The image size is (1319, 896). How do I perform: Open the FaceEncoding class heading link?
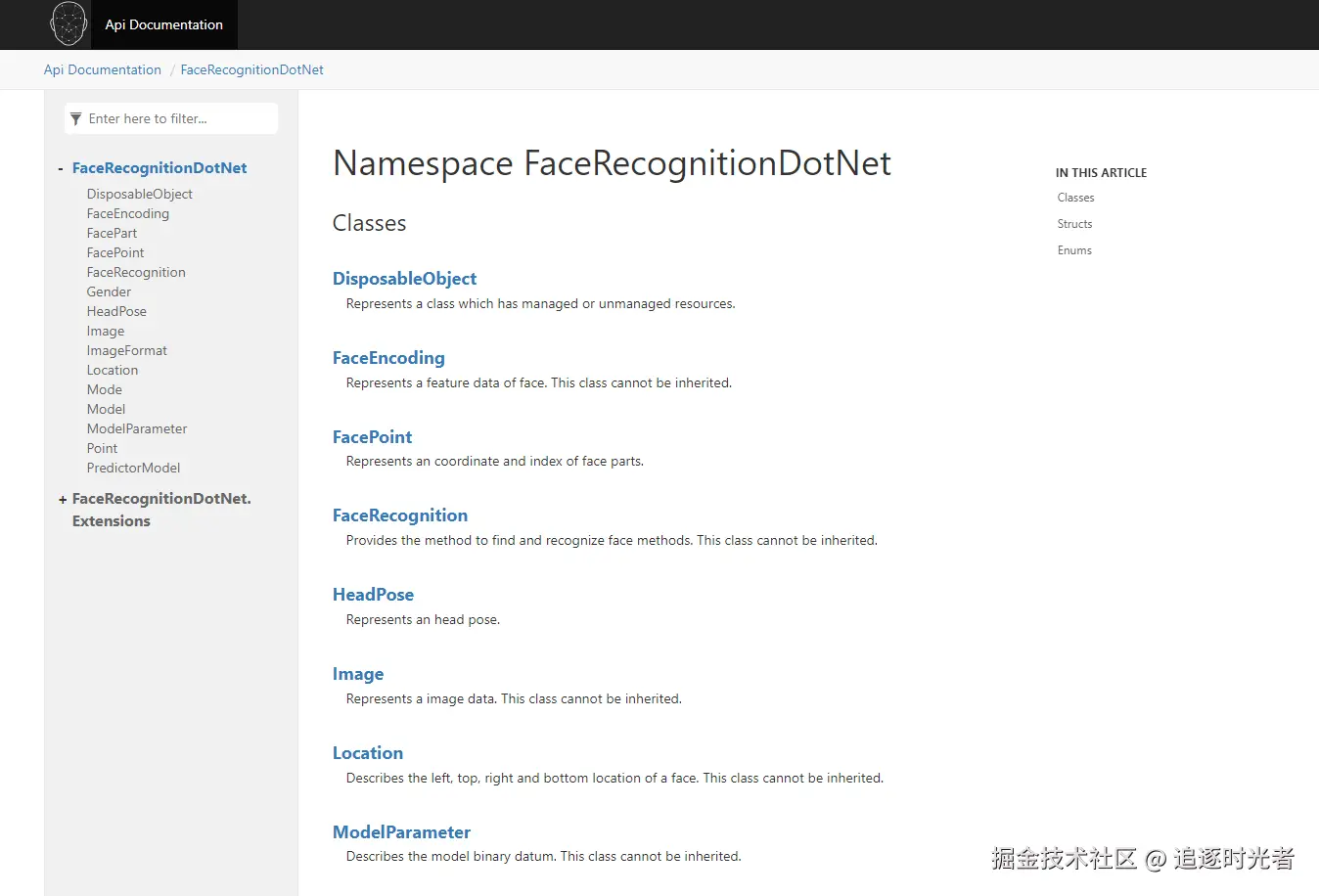(x=388, y=358)
